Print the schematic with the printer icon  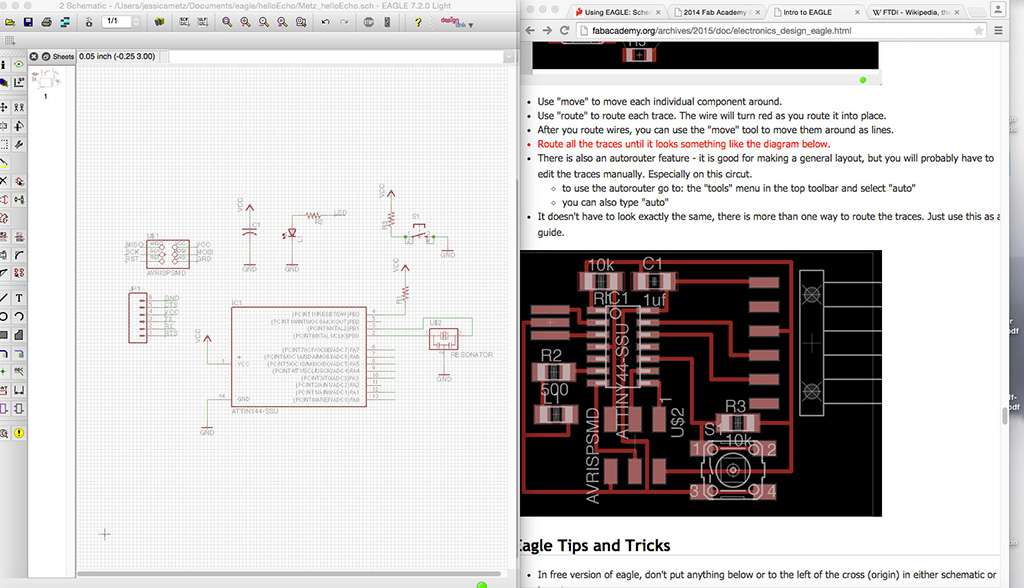pos(46,22)
